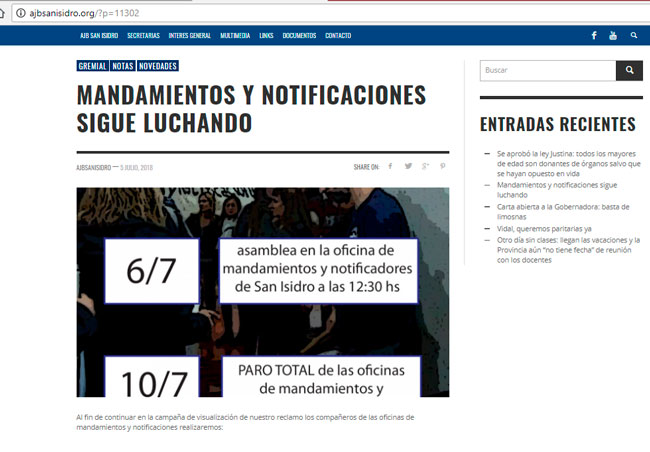650x452 pixels.
Task: Open 'Se aprobó la ley Justina' entry
Action: click(x=569, y=164)
